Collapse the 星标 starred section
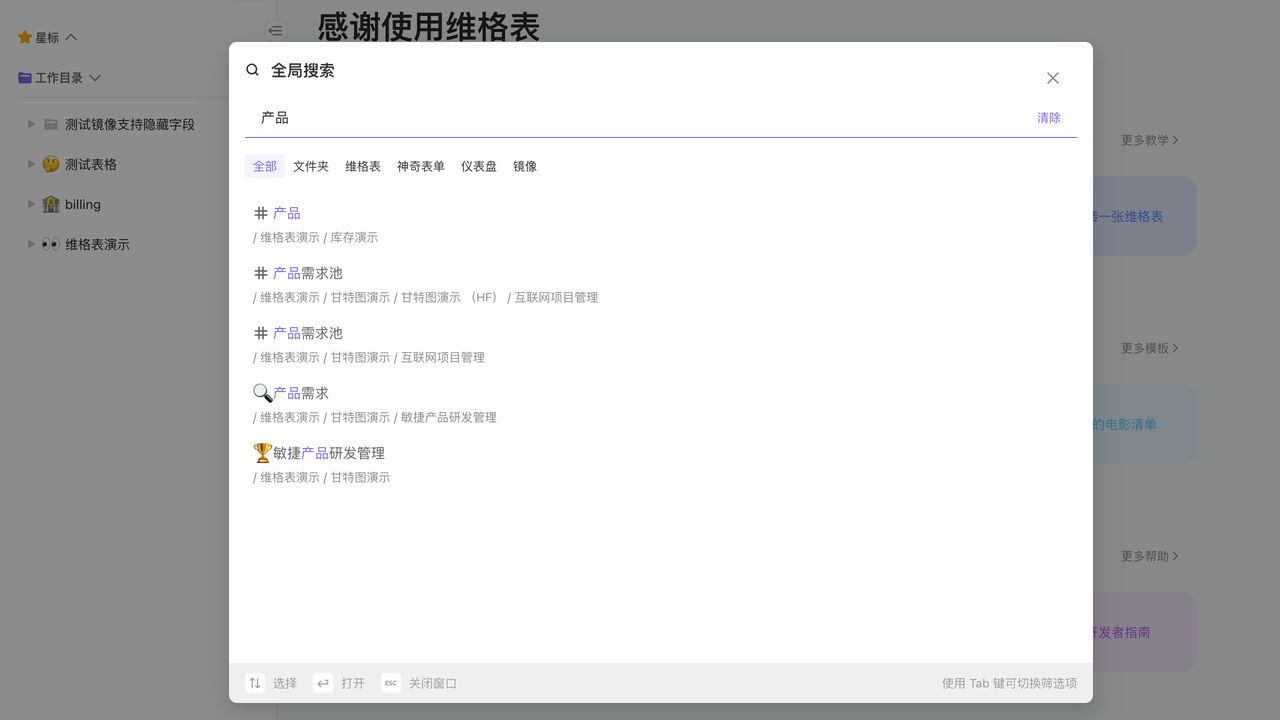The width and height of the screenshot is (1280, 720). pyautogui.click(x=71, y=38)
